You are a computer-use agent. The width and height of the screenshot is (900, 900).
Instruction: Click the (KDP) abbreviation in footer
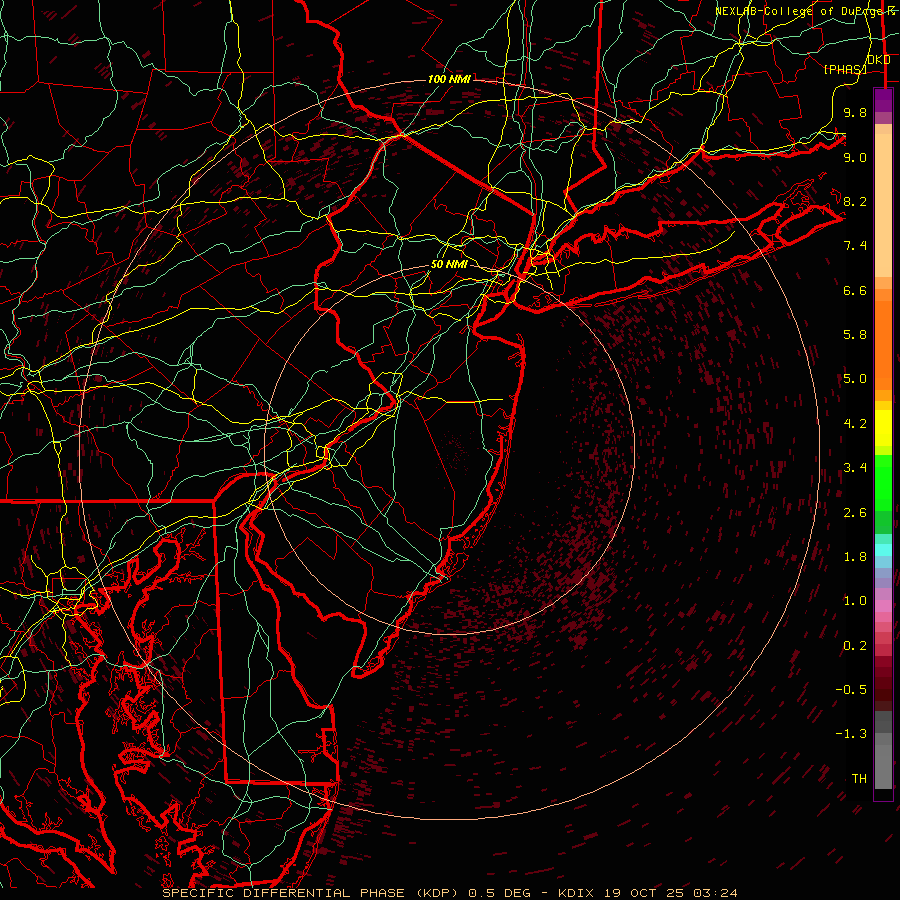(x=440, y=893)
